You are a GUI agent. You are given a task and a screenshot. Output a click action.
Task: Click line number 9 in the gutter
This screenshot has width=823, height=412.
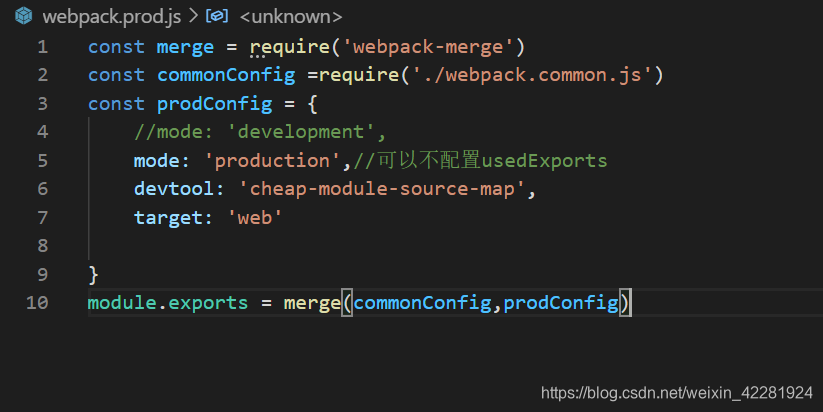(43, 274)
